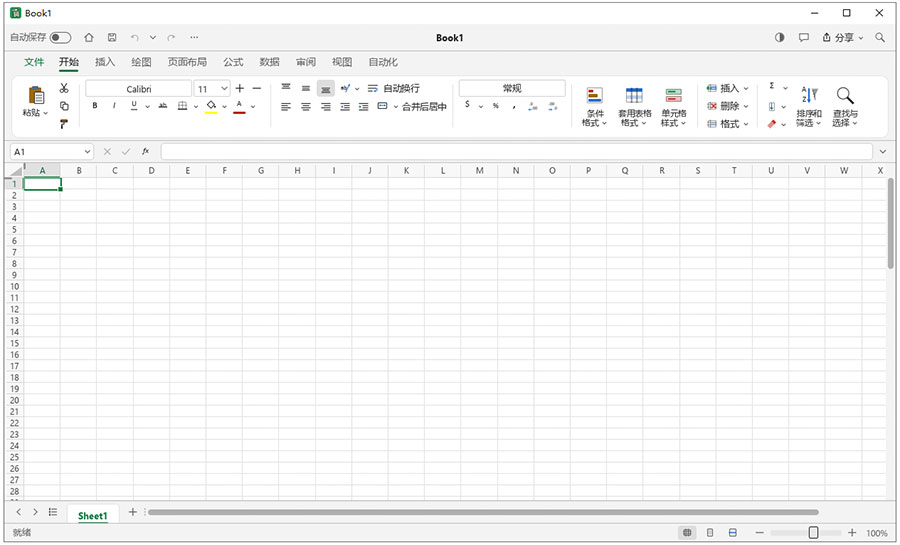Open font size dropdown showing 11

(x=224, y=89)
